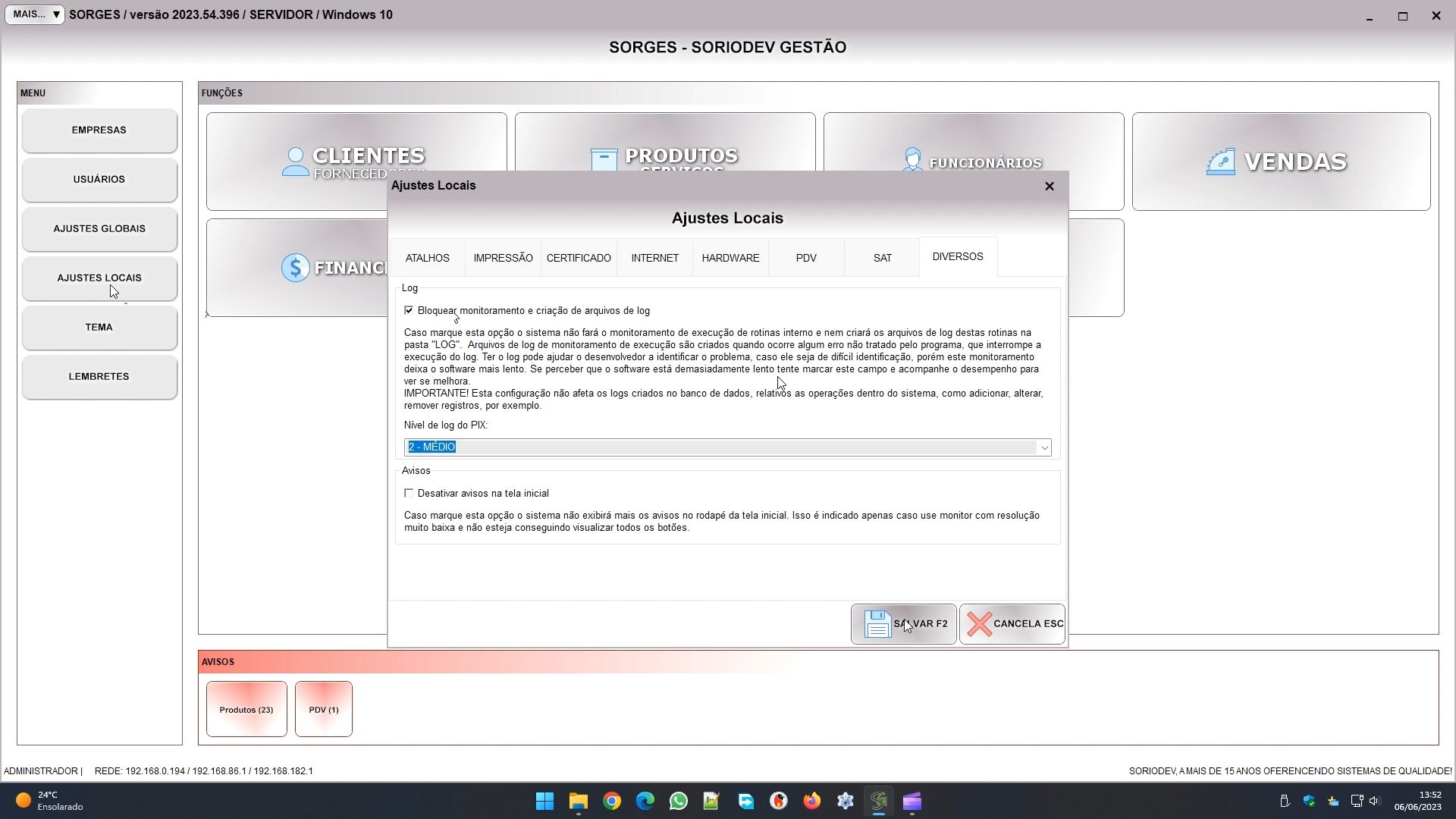Click the Financeiro dollar icon
This screenshot has width=1456, height=819.
coord(295,268)
